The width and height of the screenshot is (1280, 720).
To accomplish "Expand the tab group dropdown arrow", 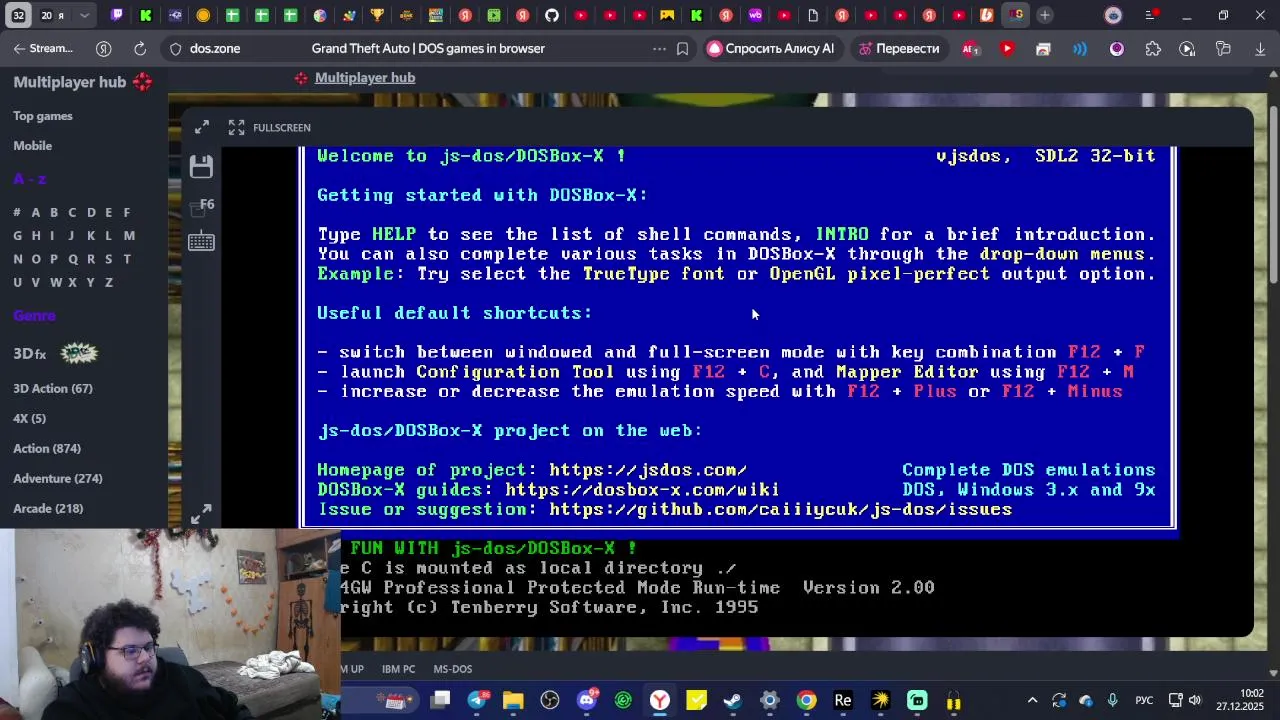I will point(84,15).
